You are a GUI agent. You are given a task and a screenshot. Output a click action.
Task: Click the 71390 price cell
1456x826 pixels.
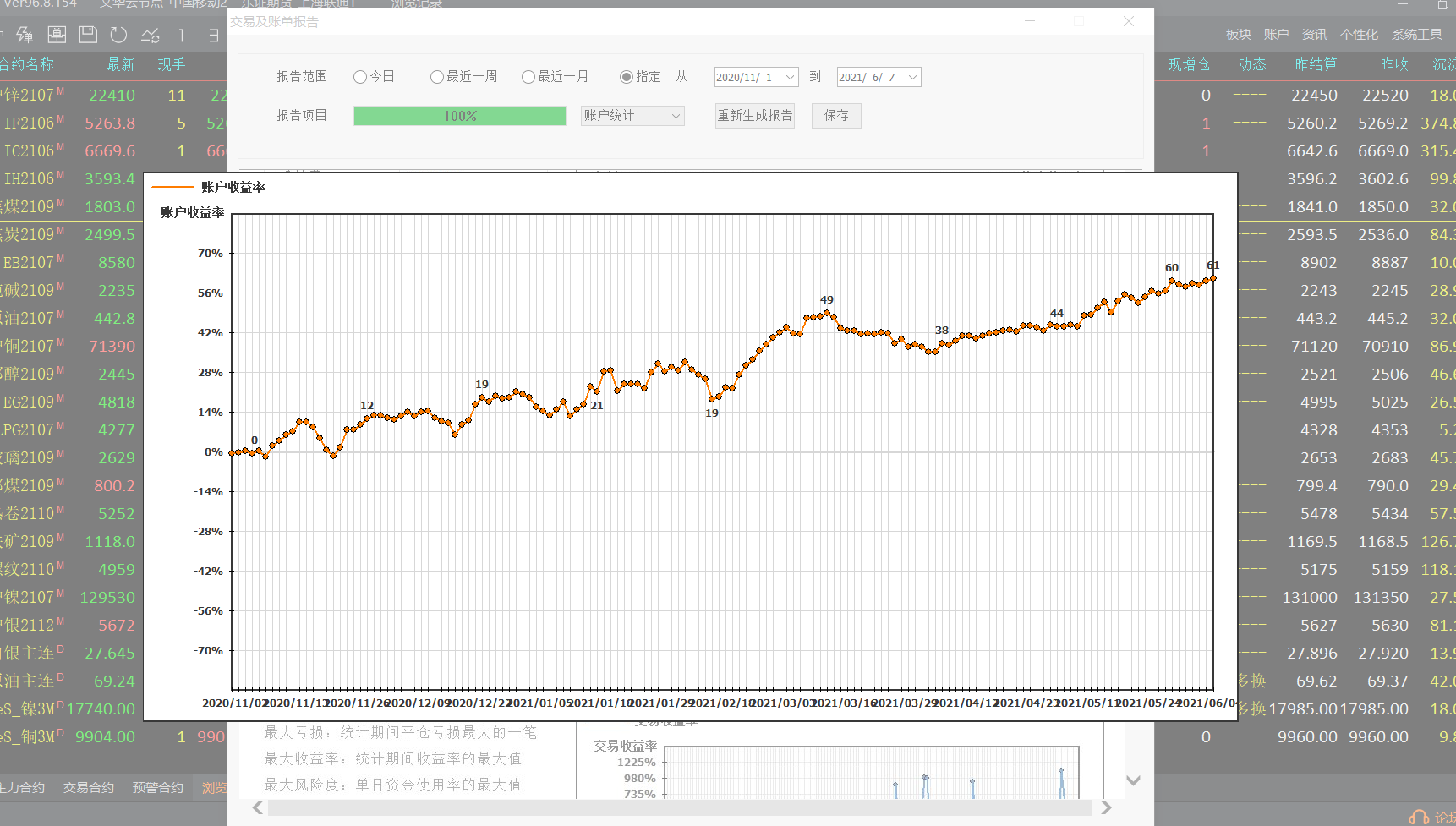click(112, 347)
